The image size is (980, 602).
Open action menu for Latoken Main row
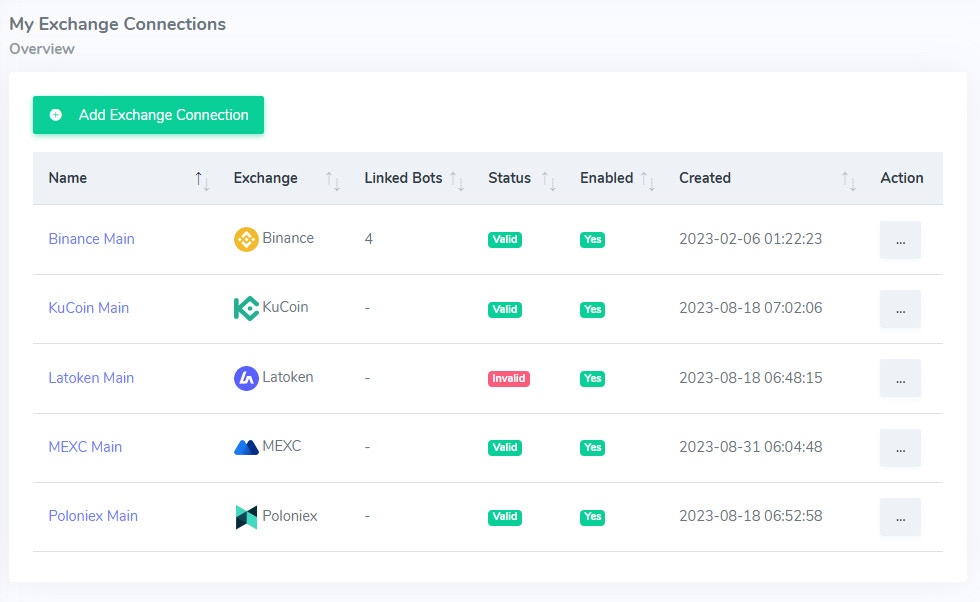[900, 378]
